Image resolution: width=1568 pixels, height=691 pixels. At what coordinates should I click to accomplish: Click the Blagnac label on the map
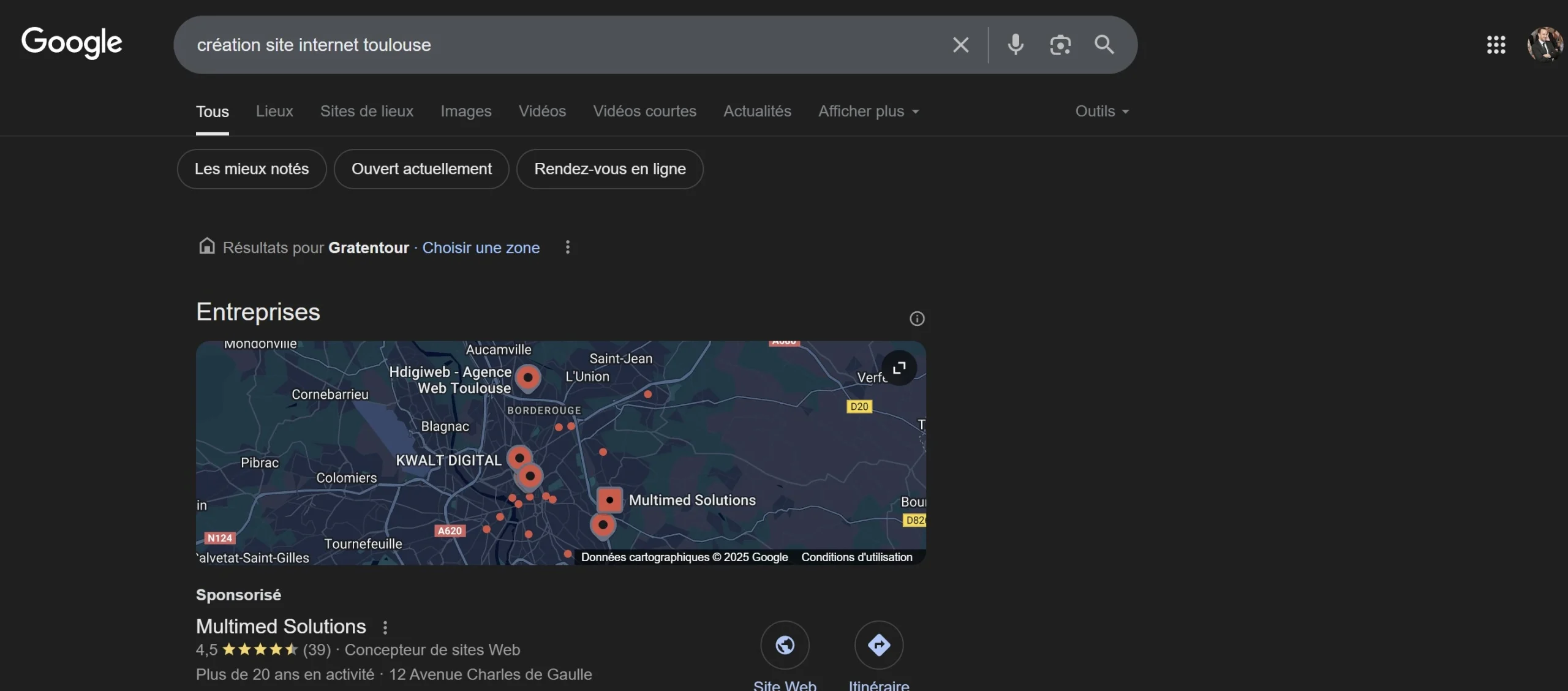point(445,426)
